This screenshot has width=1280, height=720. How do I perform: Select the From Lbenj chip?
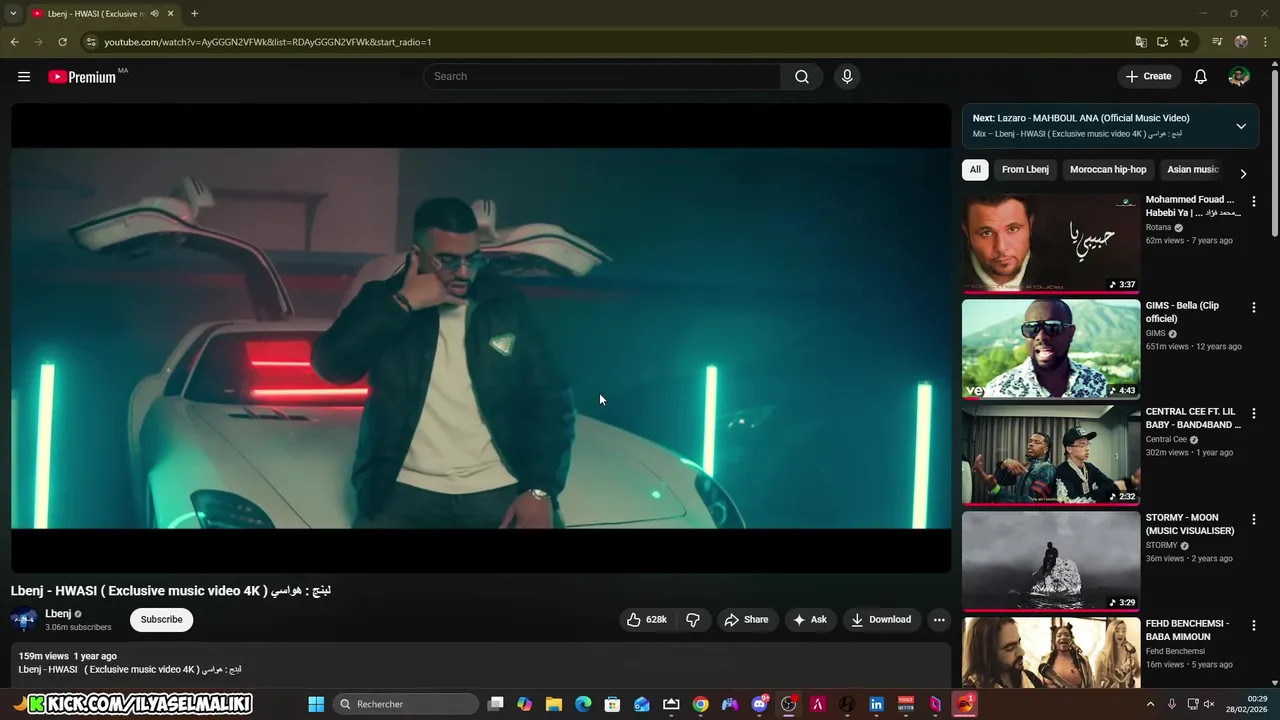(x=1025, y=170)
